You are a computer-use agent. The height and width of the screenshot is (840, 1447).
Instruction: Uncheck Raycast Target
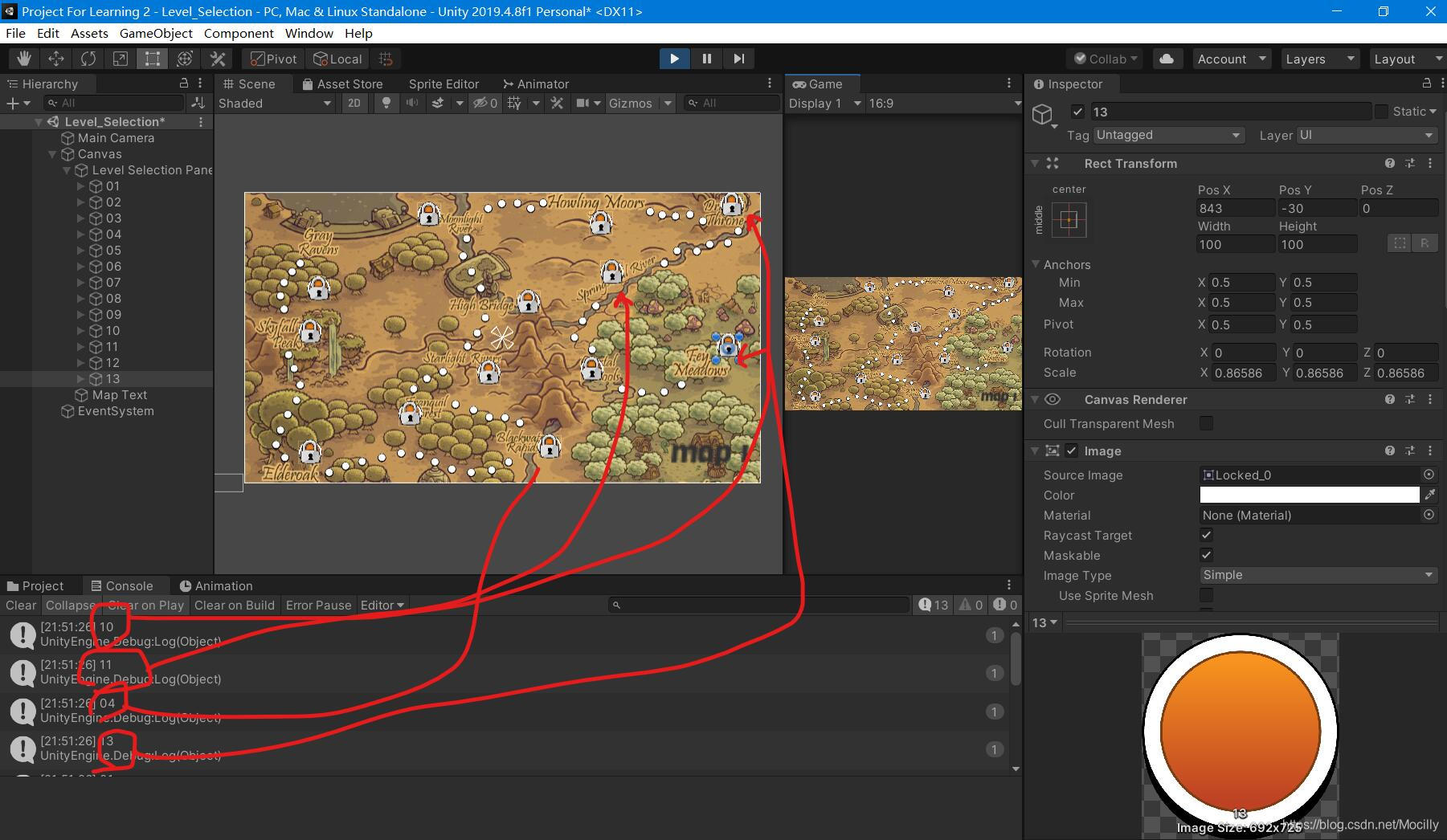pyautogui.click(x=1206, y=535)
